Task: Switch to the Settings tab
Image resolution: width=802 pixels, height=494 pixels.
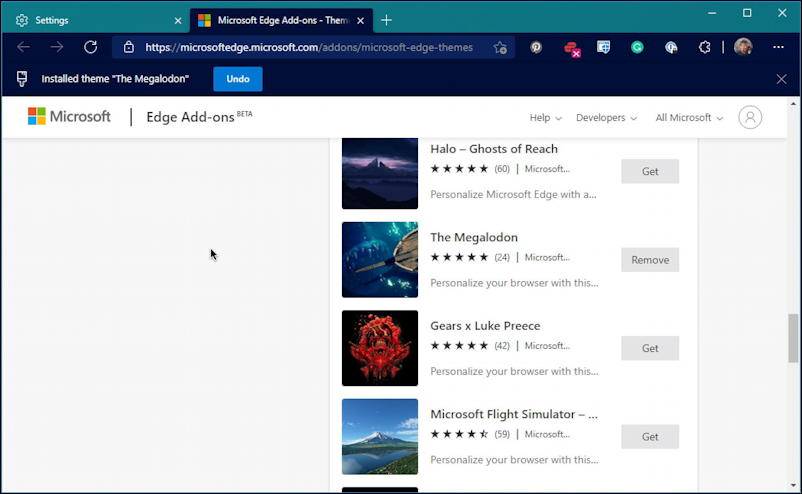Action: (x=96, y=20)
